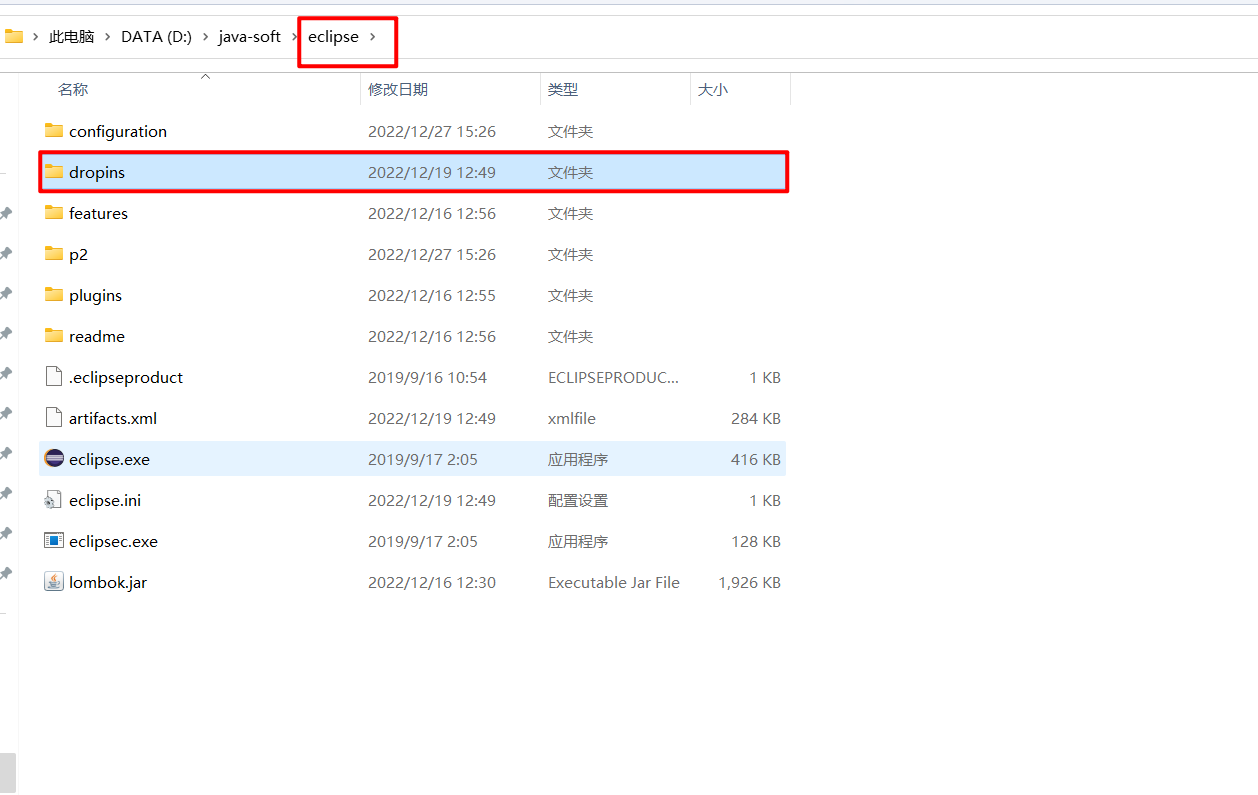Click the eclipsec.exe console icon

(54, 541)
